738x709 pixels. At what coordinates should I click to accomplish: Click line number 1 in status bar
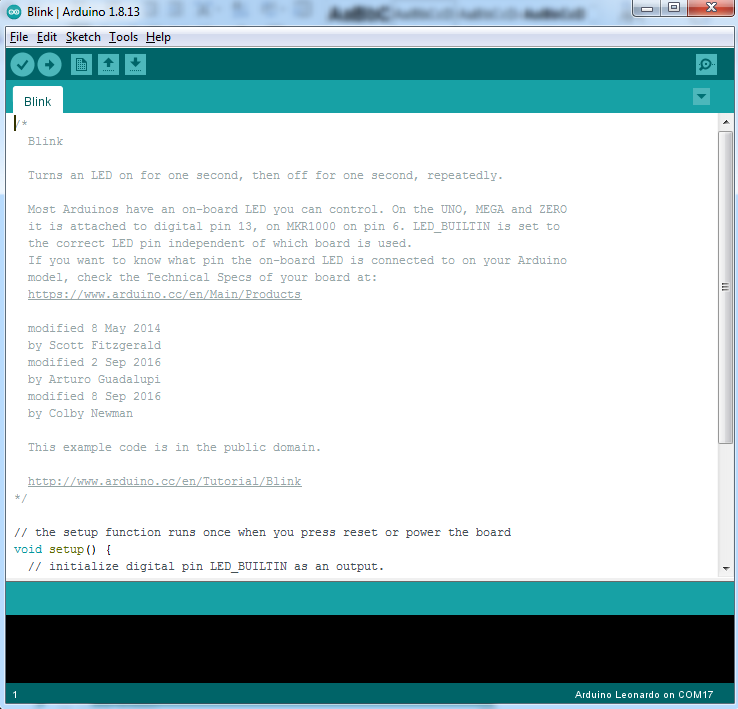tap(15, 694)
